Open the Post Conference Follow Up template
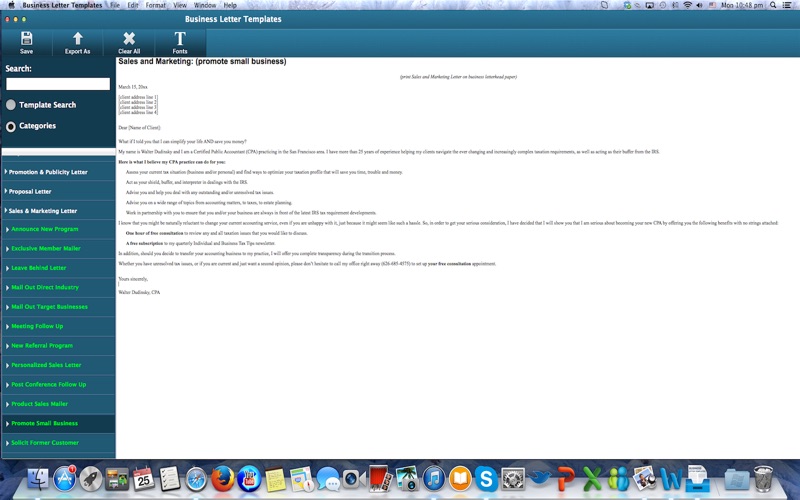The height and width of the screenshot is (500, 800). [x=58, y=384]
